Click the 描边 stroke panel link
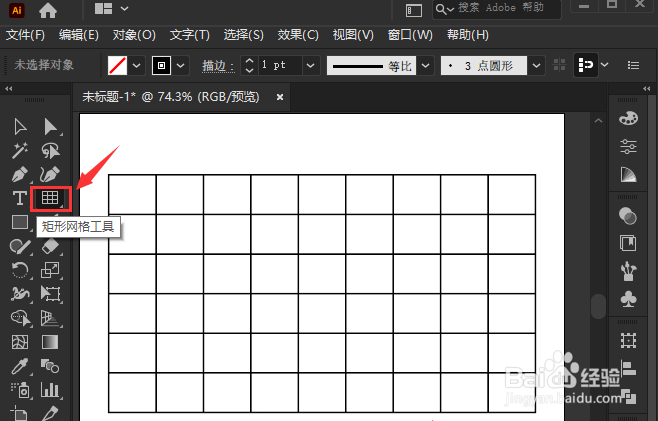 tap(218, 65)
